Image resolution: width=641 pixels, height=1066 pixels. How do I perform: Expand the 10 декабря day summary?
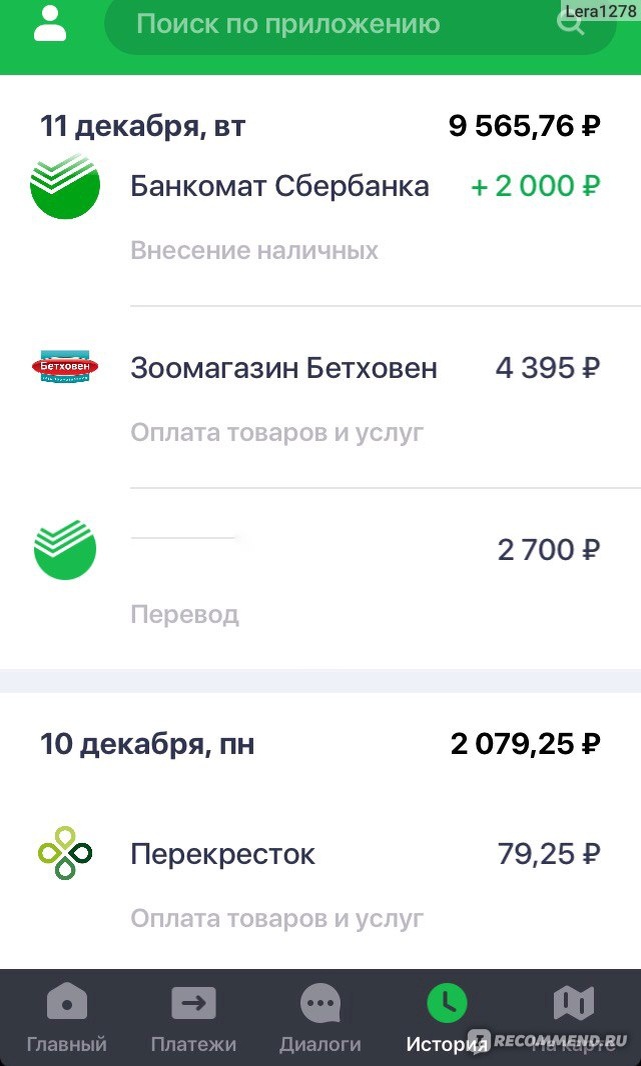[320, 744]
